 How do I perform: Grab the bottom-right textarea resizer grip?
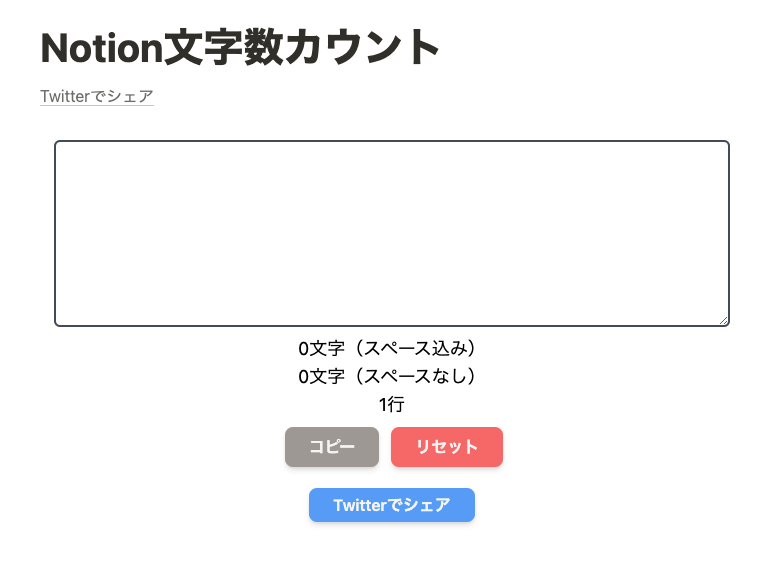(x=724, y=321)
